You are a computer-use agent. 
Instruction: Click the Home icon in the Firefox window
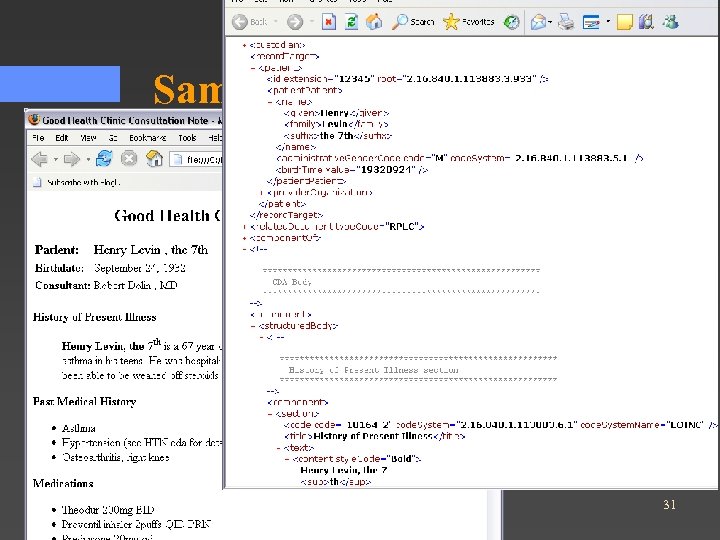(154, 158)
